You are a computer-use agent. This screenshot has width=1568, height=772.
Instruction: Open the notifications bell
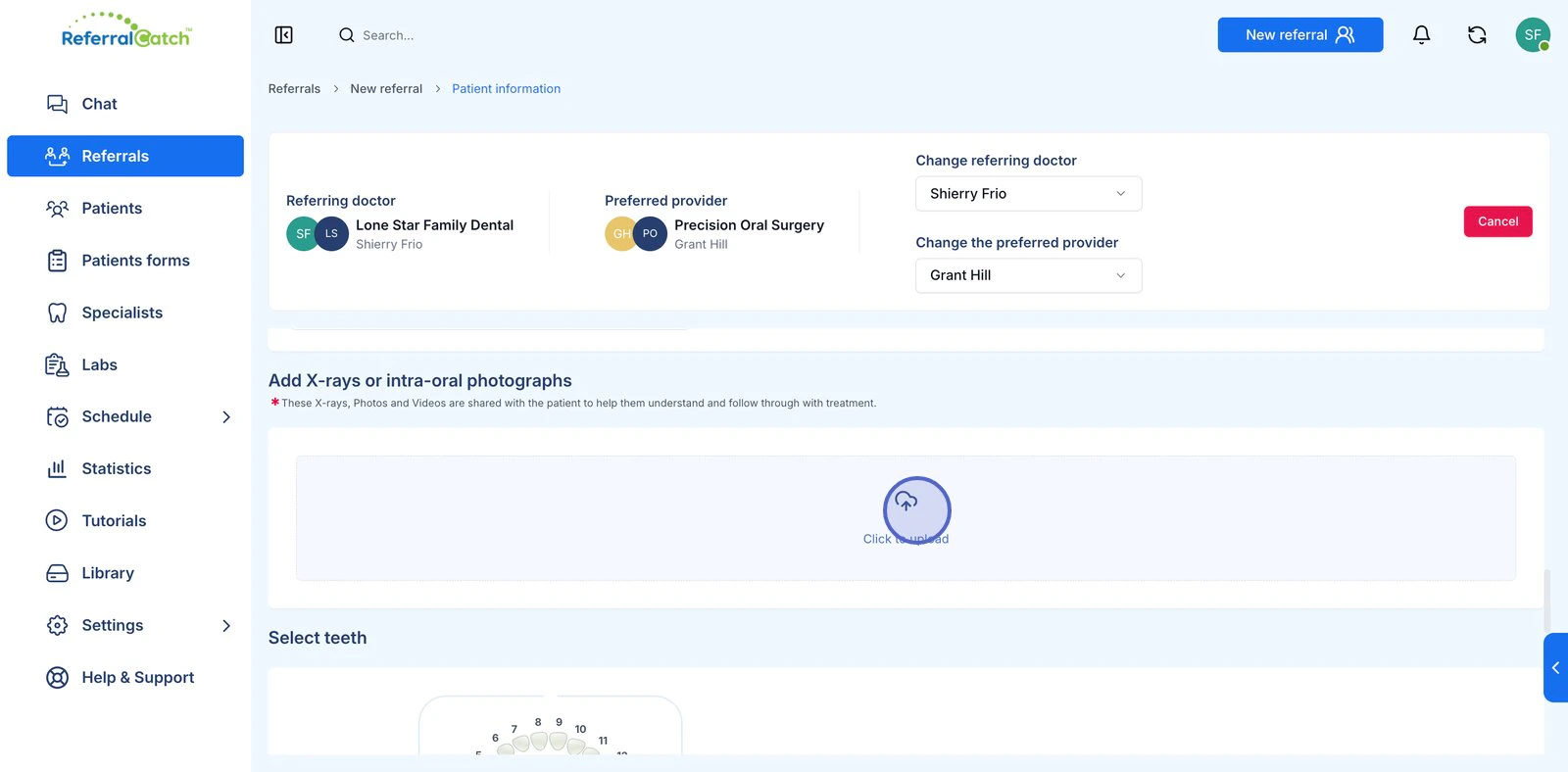coord(1421,35)
